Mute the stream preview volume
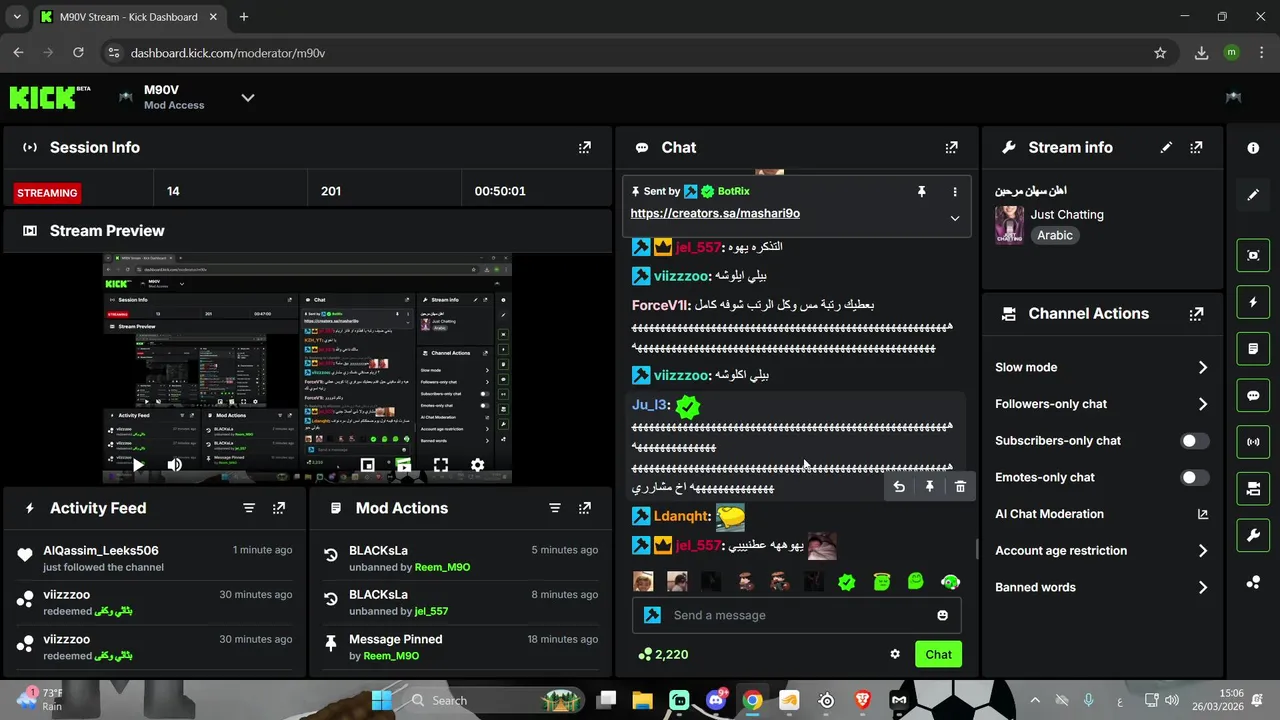 point(175,464)
